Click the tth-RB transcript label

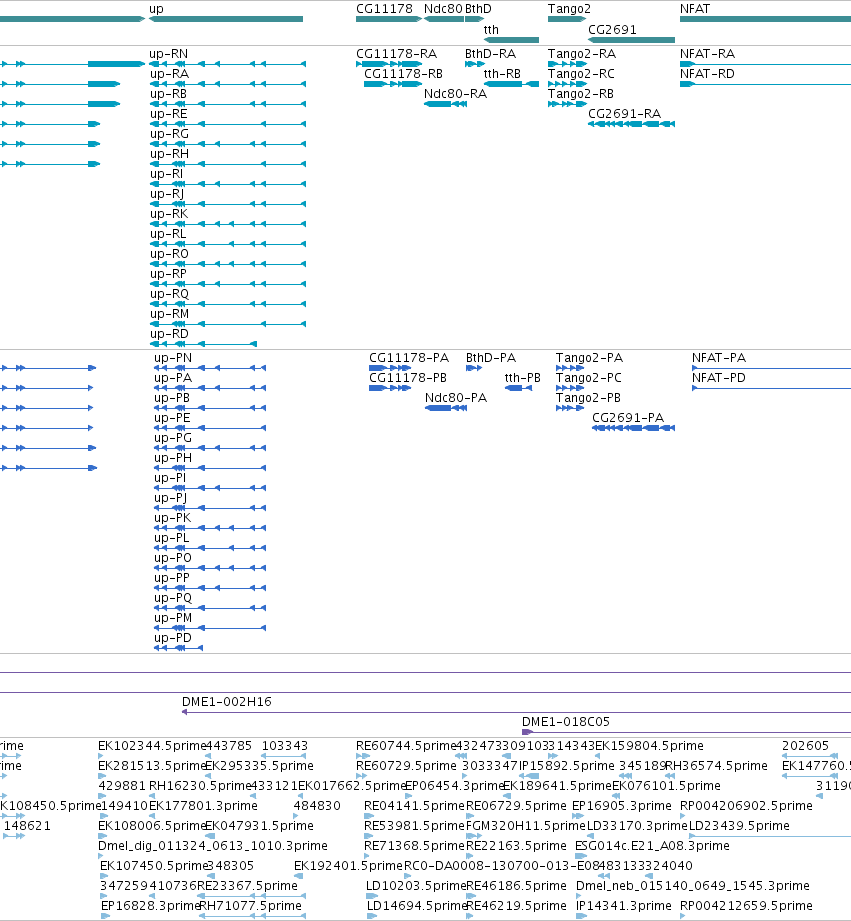click(x=502, y=73)
